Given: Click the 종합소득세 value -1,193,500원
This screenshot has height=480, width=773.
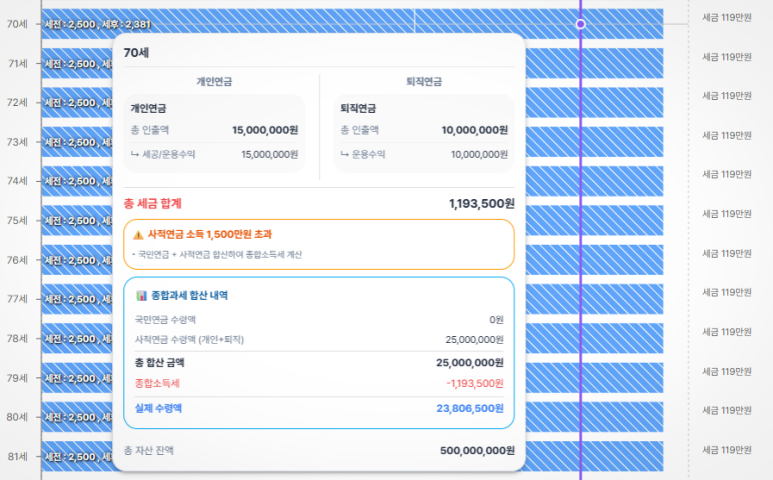Looking at the screenshot, I should coord(474,383).
